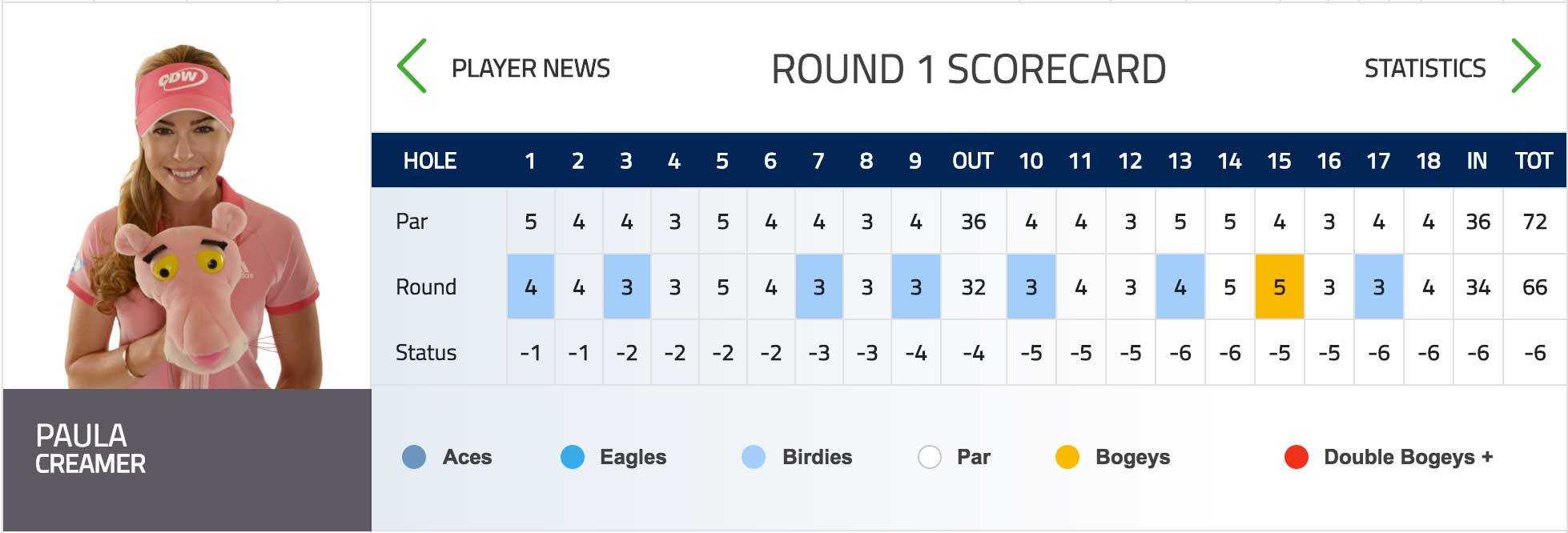
Task: Click the Paula Creamer name banner
Action: click(x=187, y=459)
